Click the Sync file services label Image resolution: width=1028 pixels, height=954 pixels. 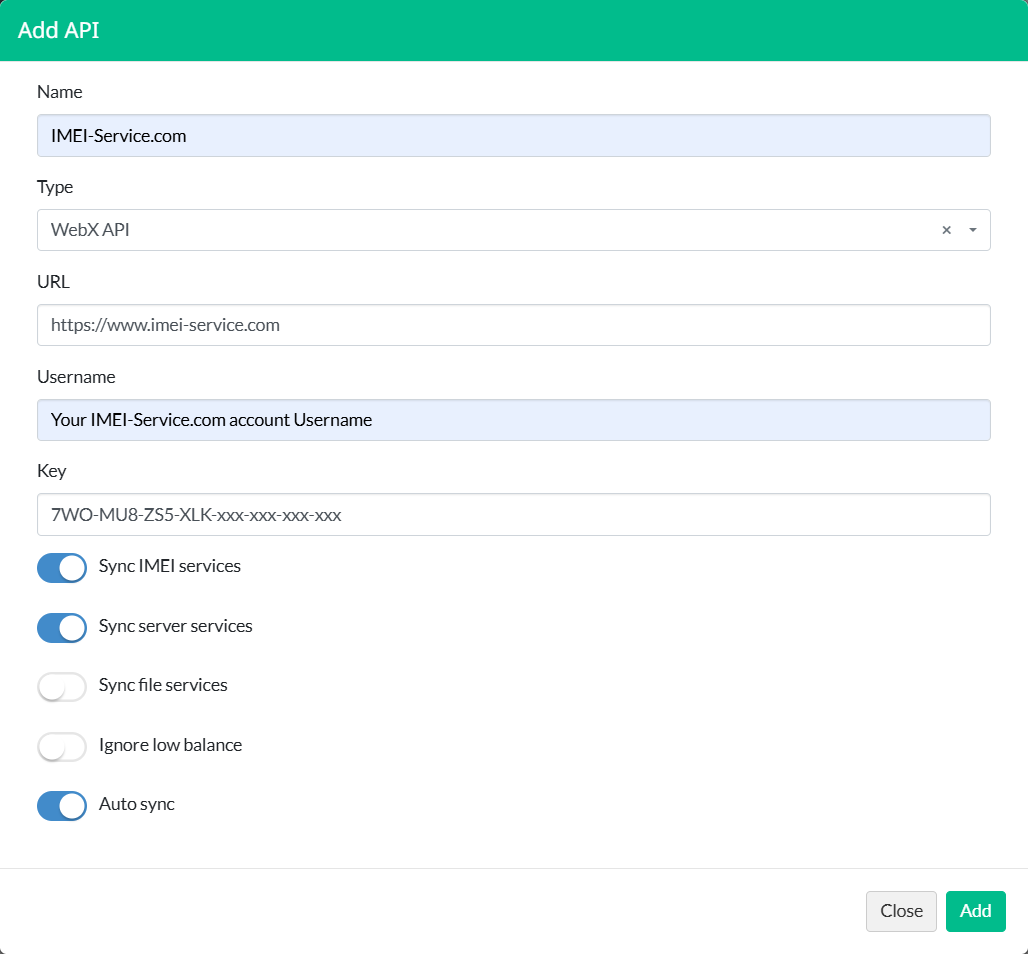tap(163, 685)
